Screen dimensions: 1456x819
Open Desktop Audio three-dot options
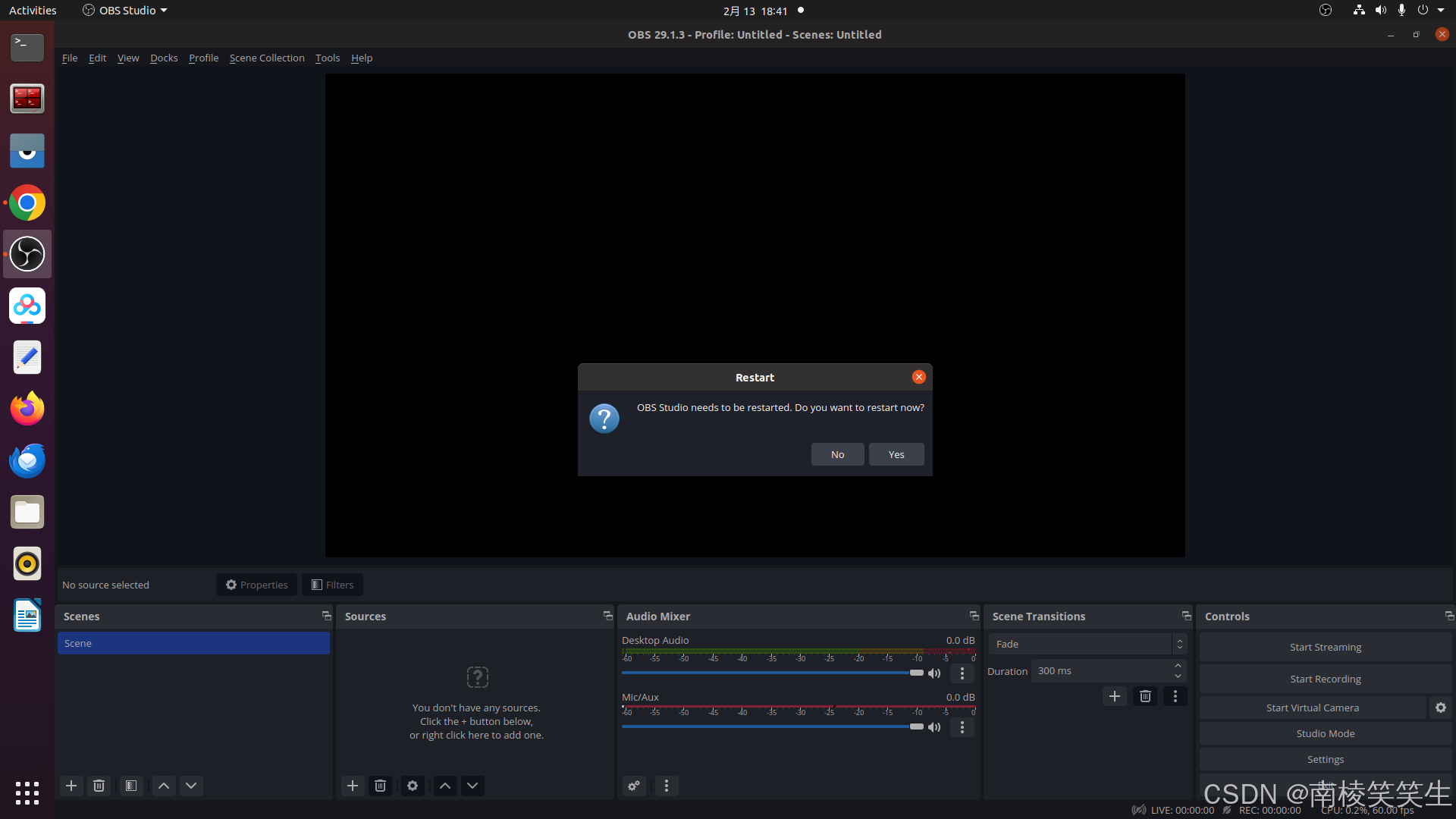point(962,673)
